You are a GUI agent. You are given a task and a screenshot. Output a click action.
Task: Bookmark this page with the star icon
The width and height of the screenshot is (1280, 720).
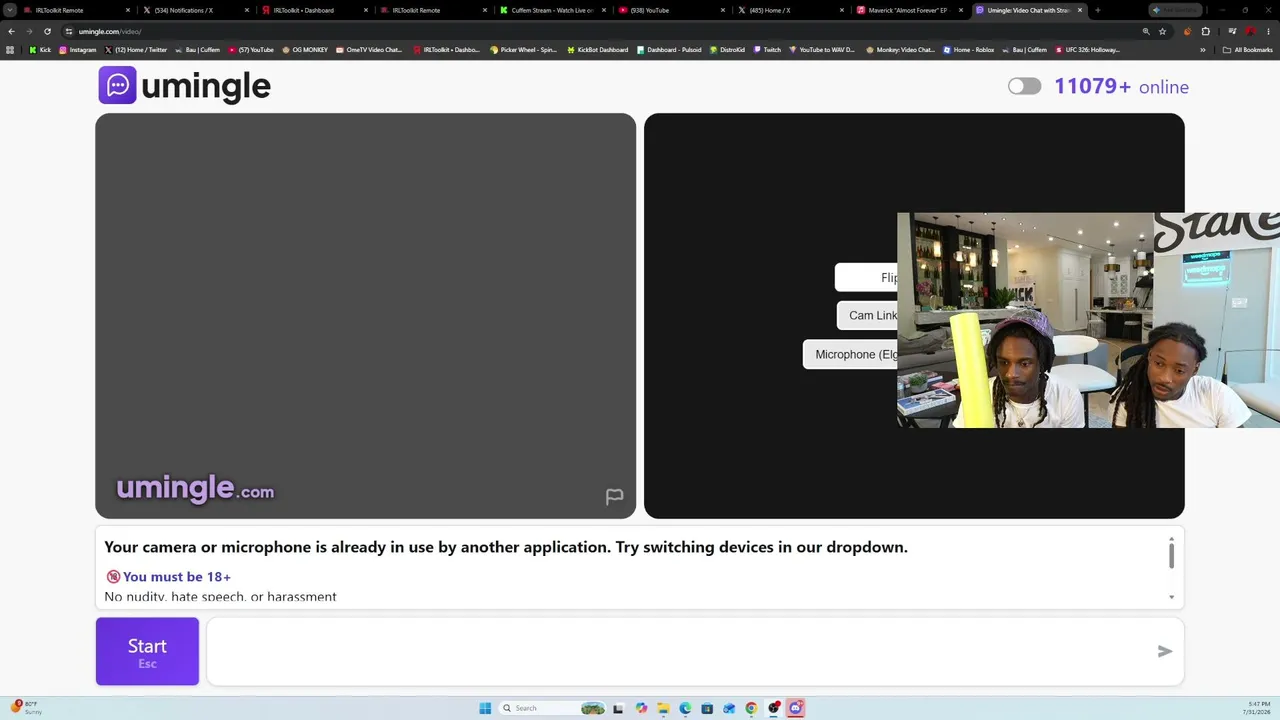pos(1162,31)
